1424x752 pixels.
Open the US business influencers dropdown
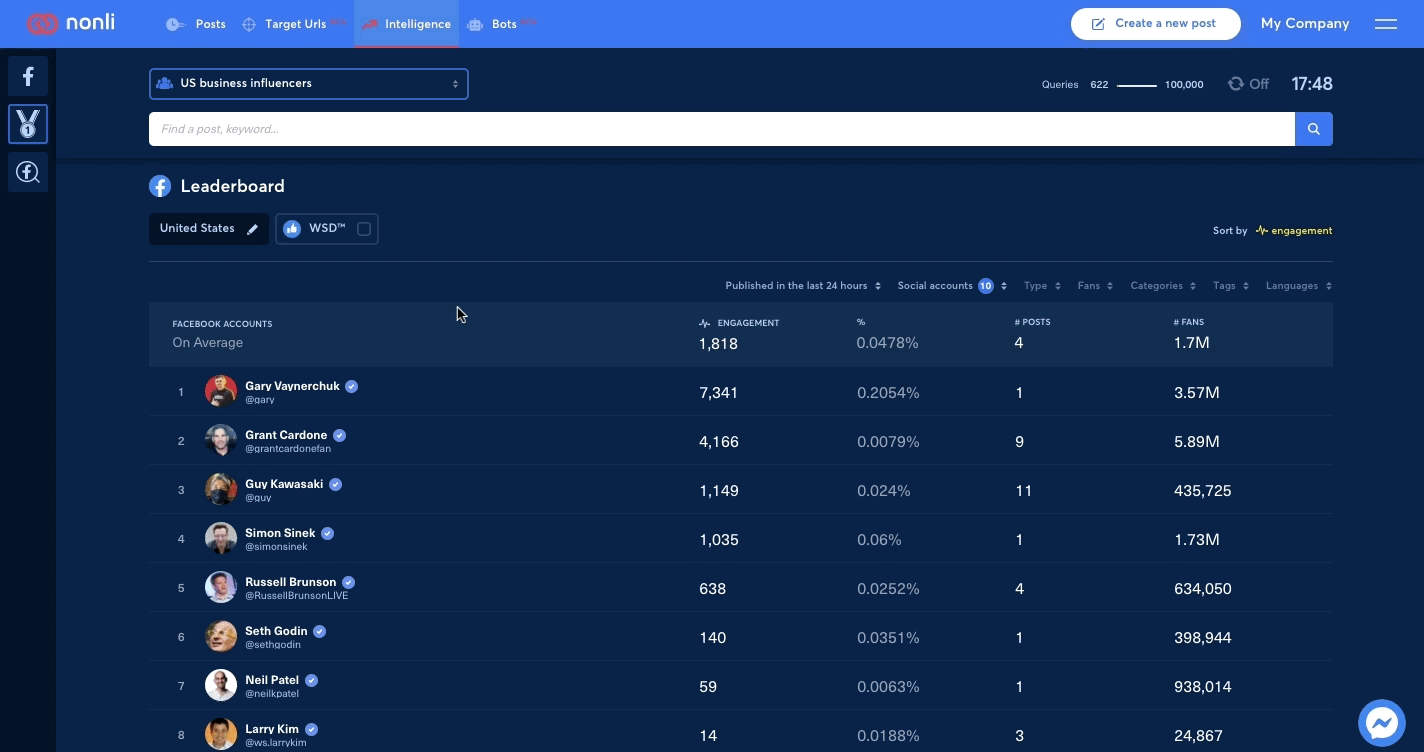309,84
